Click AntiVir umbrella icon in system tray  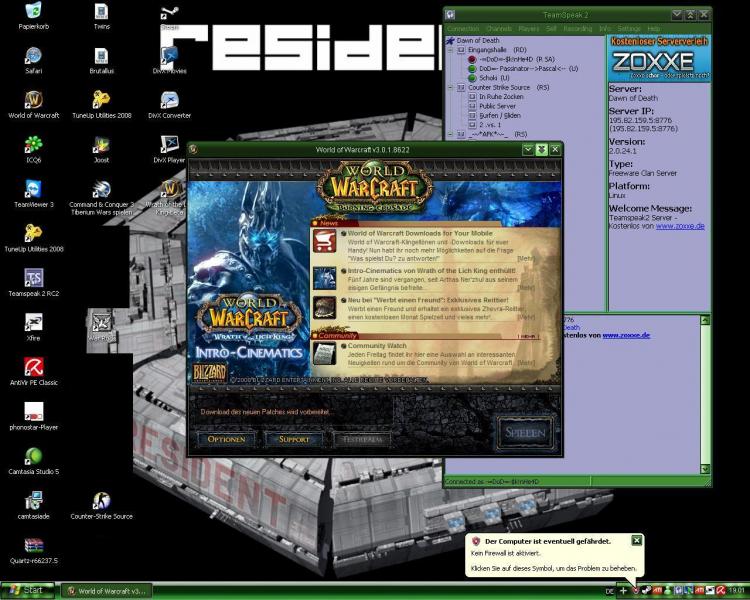coord(720,591)
